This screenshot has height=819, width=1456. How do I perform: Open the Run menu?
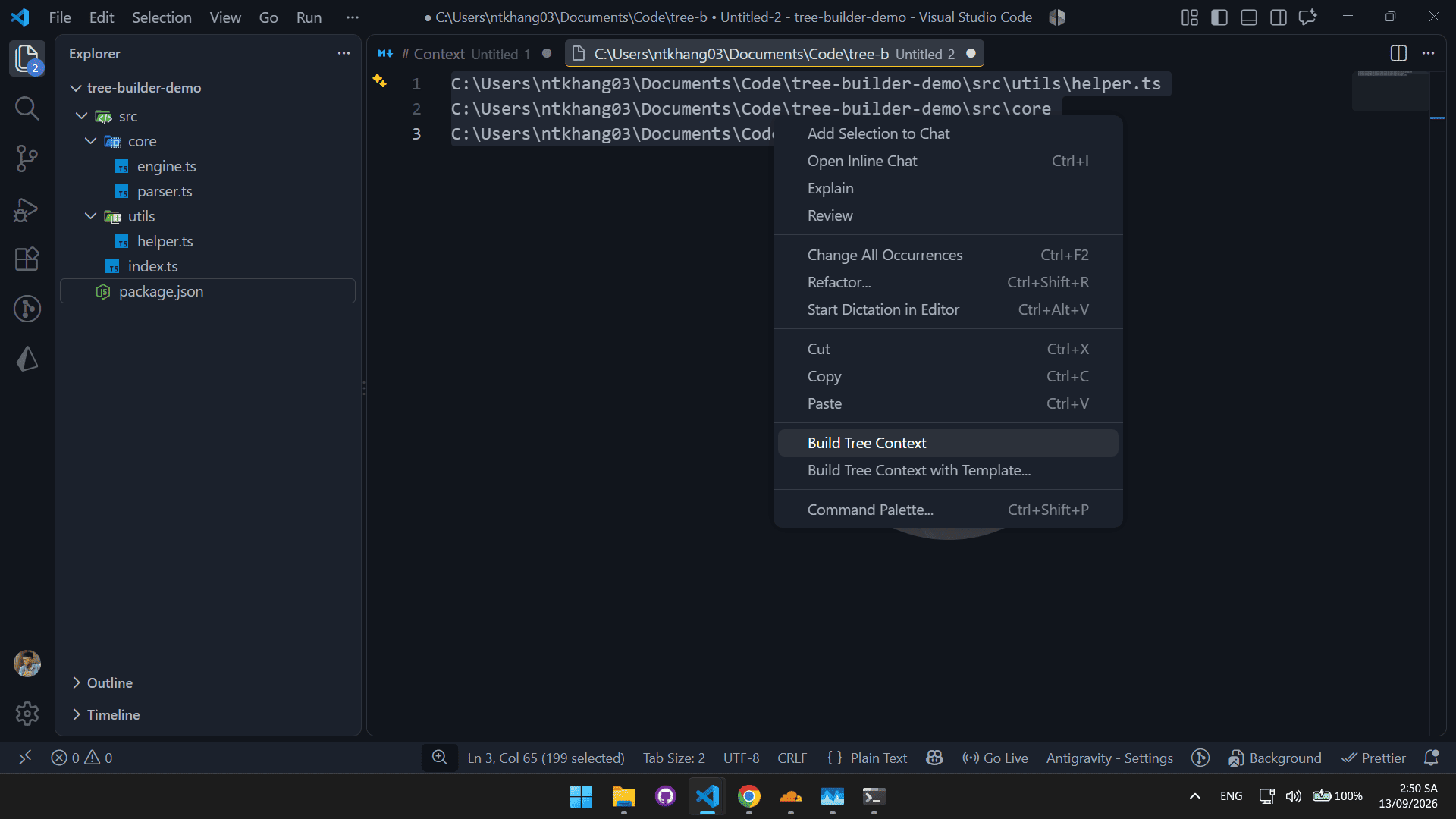pos(309,17)
